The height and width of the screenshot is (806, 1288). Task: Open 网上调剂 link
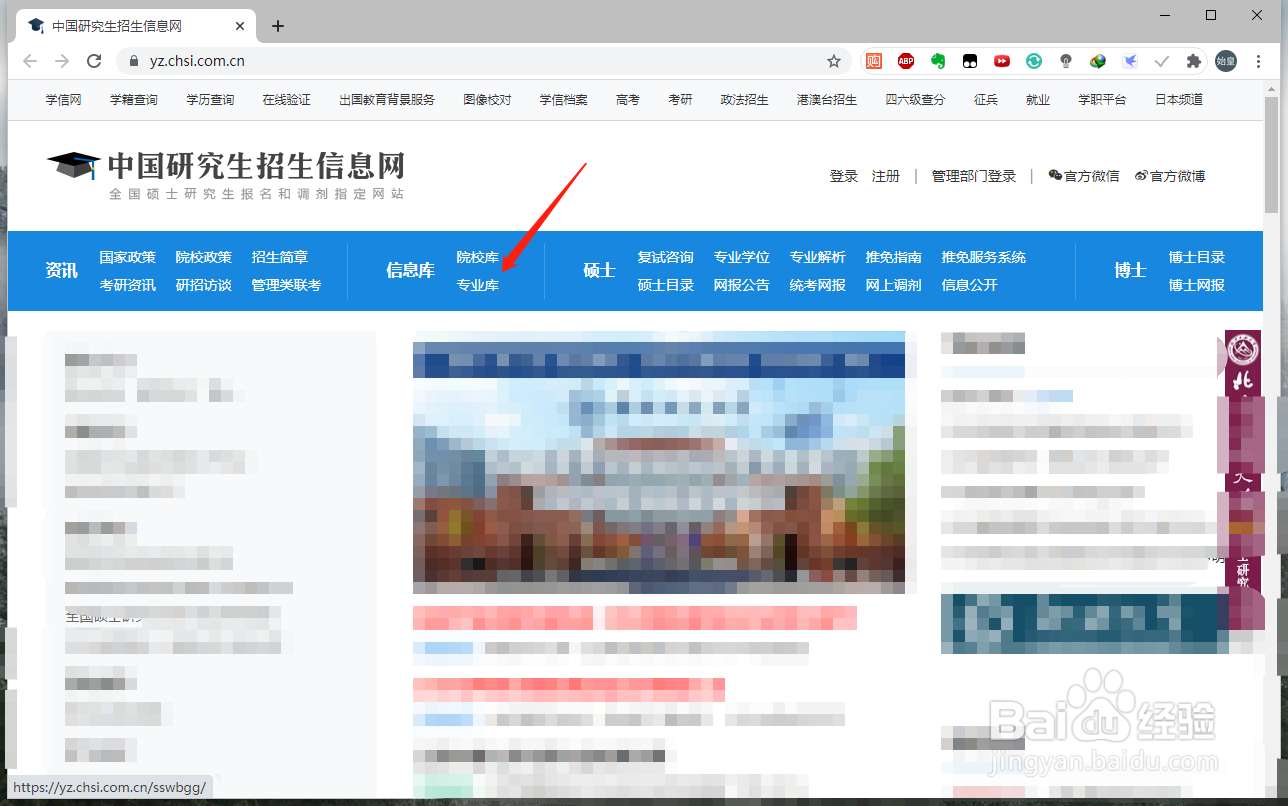click(x=894, y=285)
